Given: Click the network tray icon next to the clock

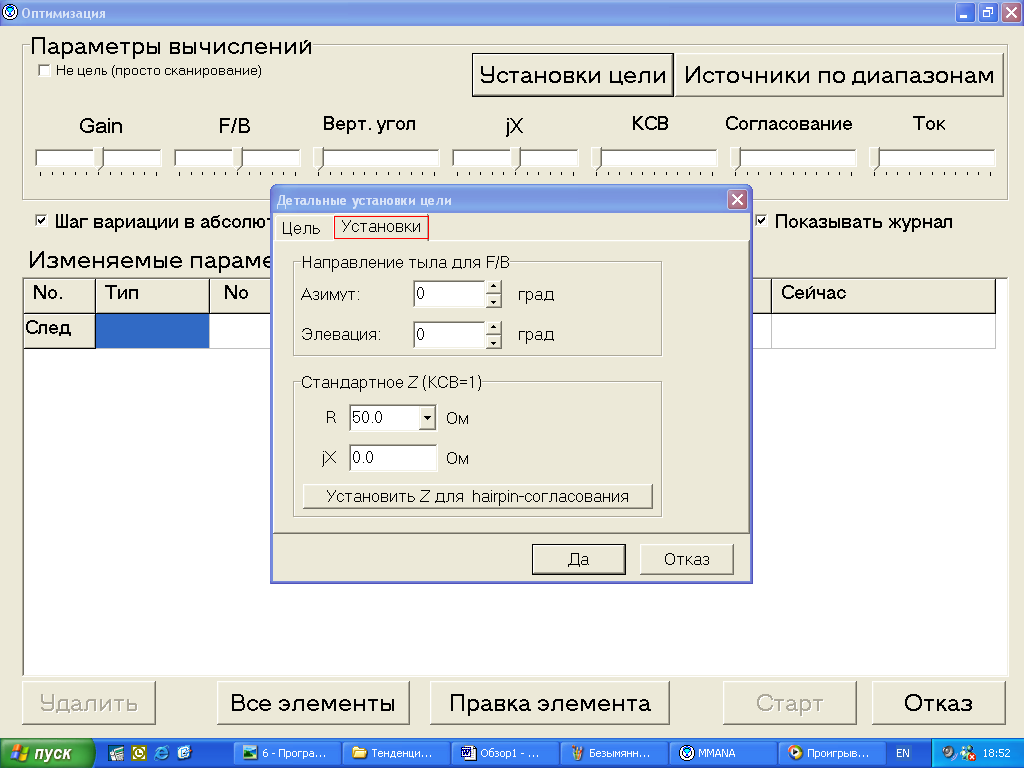Looking at the screenshot, I should 967,753.
